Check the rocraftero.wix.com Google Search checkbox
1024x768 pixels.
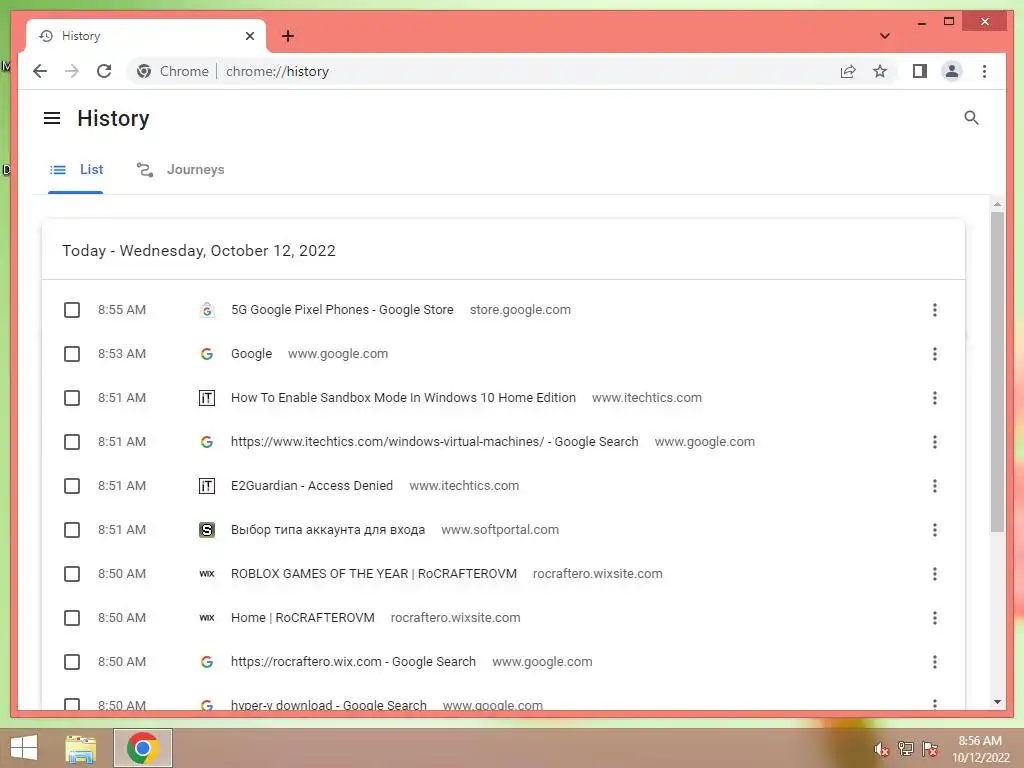coord(72,662)
